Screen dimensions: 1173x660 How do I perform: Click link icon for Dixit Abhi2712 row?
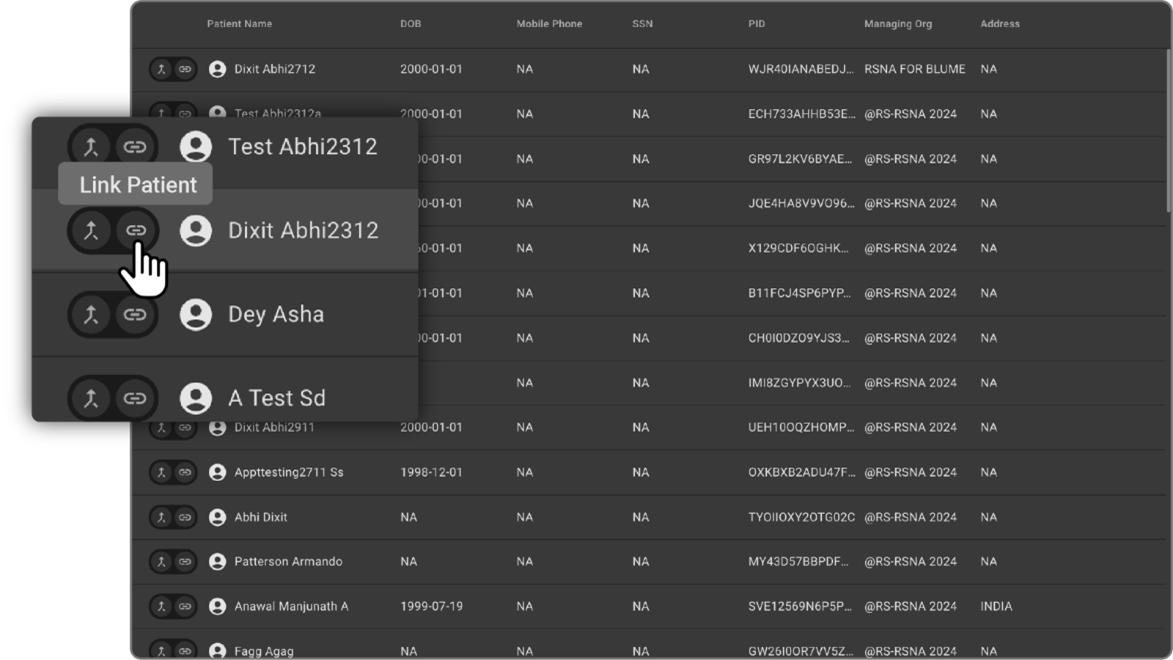(x=185, y=69)
